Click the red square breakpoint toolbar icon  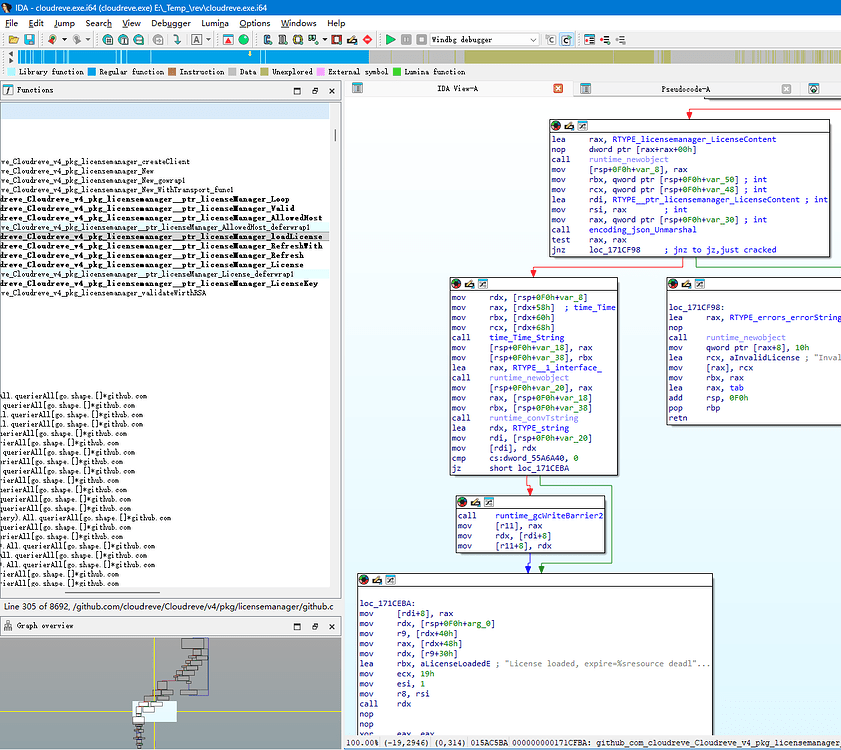pos(337,40)
